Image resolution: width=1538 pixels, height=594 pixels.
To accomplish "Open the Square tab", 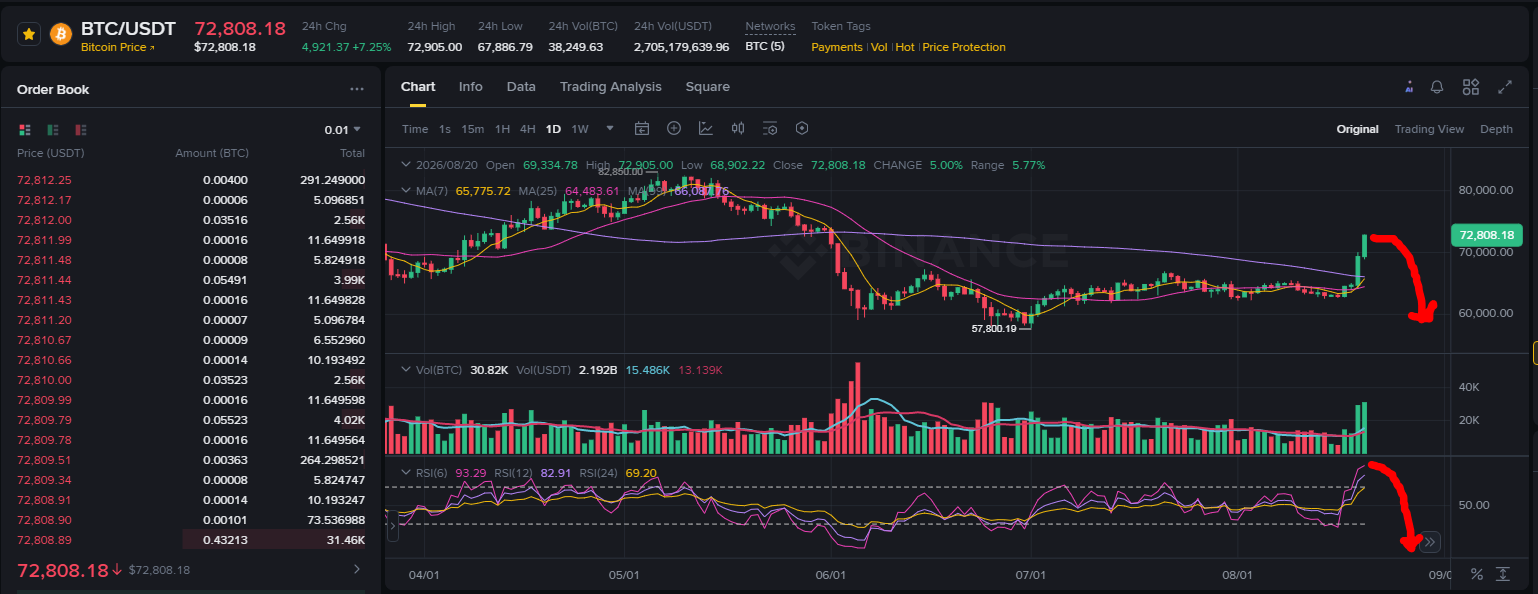I will click(x=708, y=87).
